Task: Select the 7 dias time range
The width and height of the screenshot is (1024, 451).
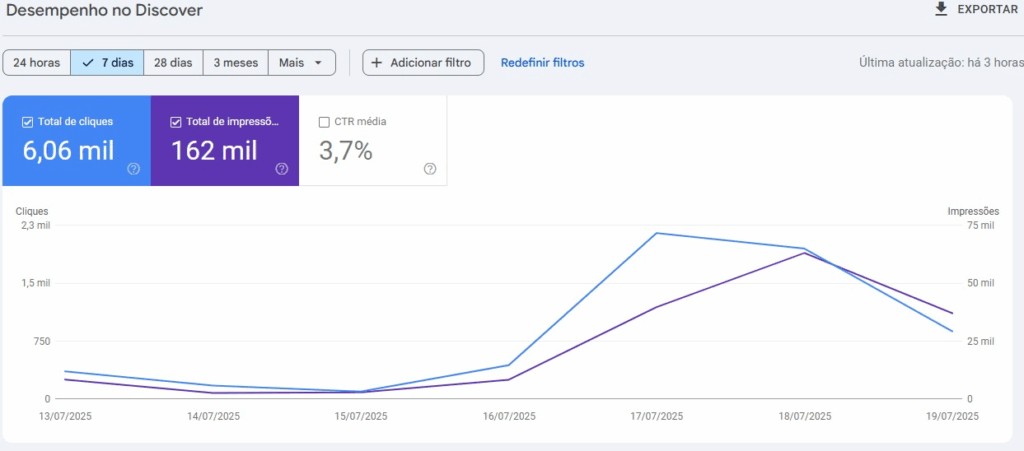Action: pos(108,62)
